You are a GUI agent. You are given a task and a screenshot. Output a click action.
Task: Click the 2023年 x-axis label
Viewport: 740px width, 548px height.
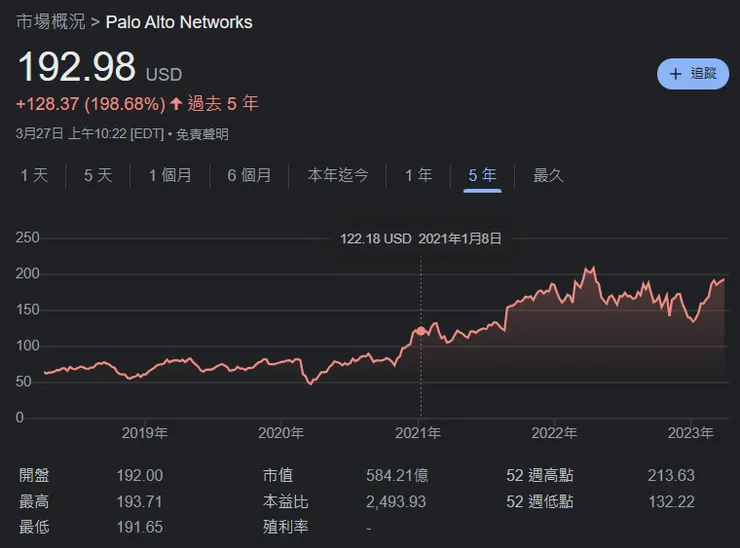(690, 433)
